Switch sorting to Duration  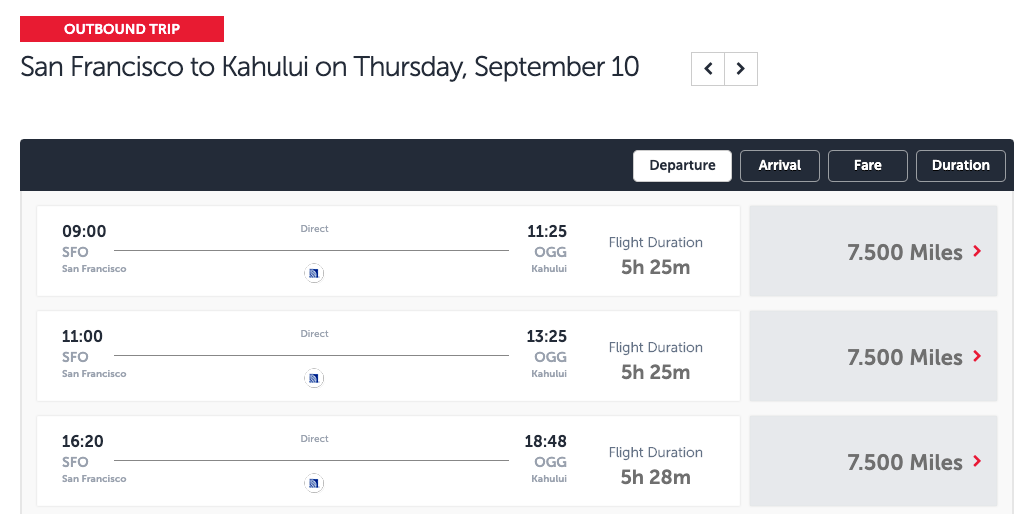[x=961, y=166]
